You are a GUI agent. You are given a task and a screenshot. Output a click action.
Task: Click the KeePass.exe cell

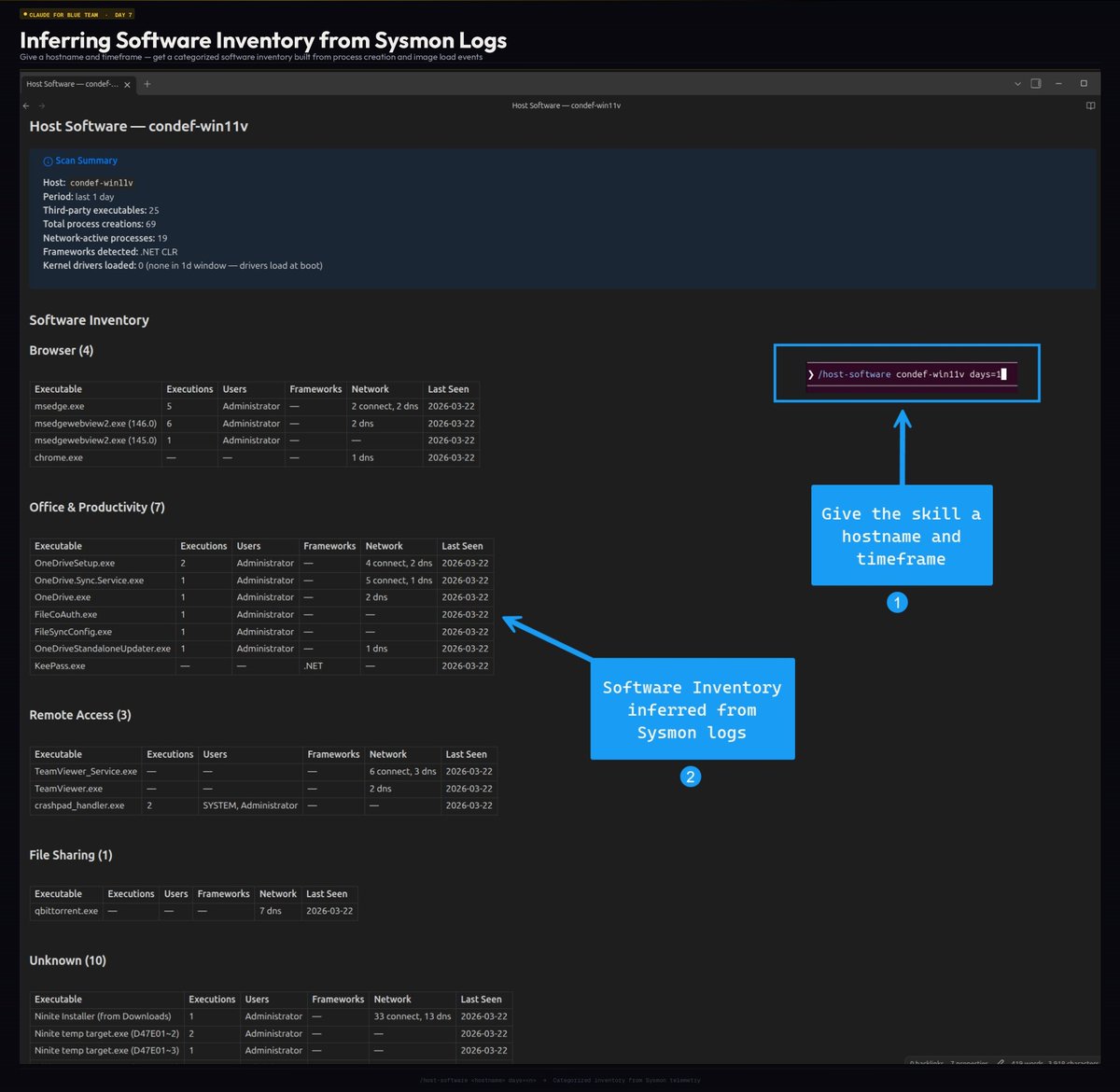(x=103, y=666)
